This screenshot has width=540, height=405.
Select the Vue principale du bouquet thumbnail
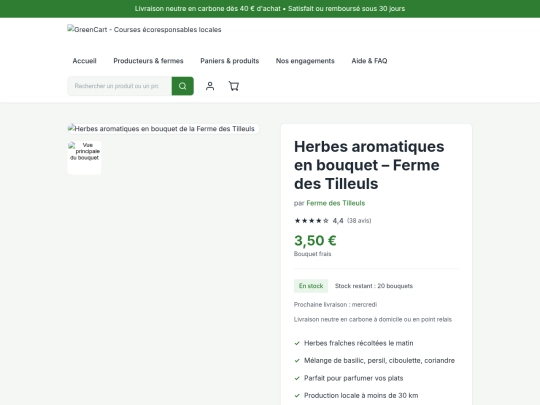(84, 158)
